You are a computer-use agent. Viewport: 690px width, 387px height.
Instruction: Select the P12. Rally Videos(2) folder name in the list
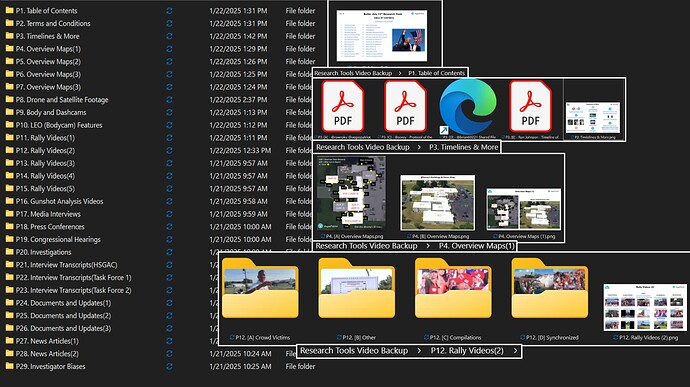[x=45, y=151]
